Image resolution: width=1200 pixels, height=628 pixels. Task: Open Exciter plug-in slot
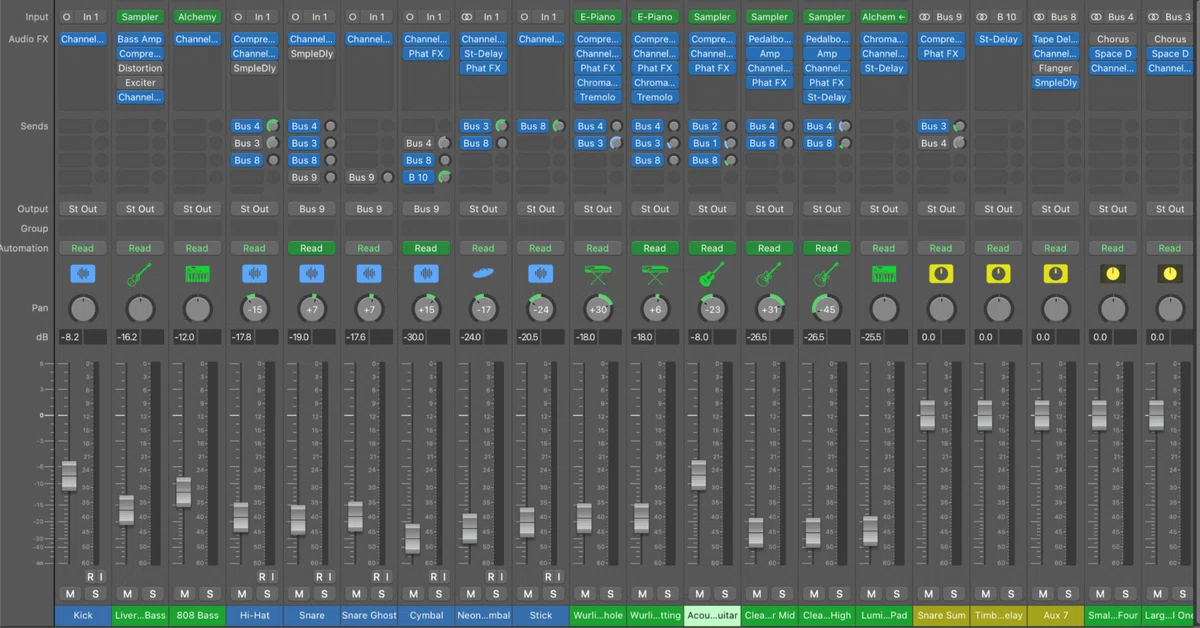point(140,83)
